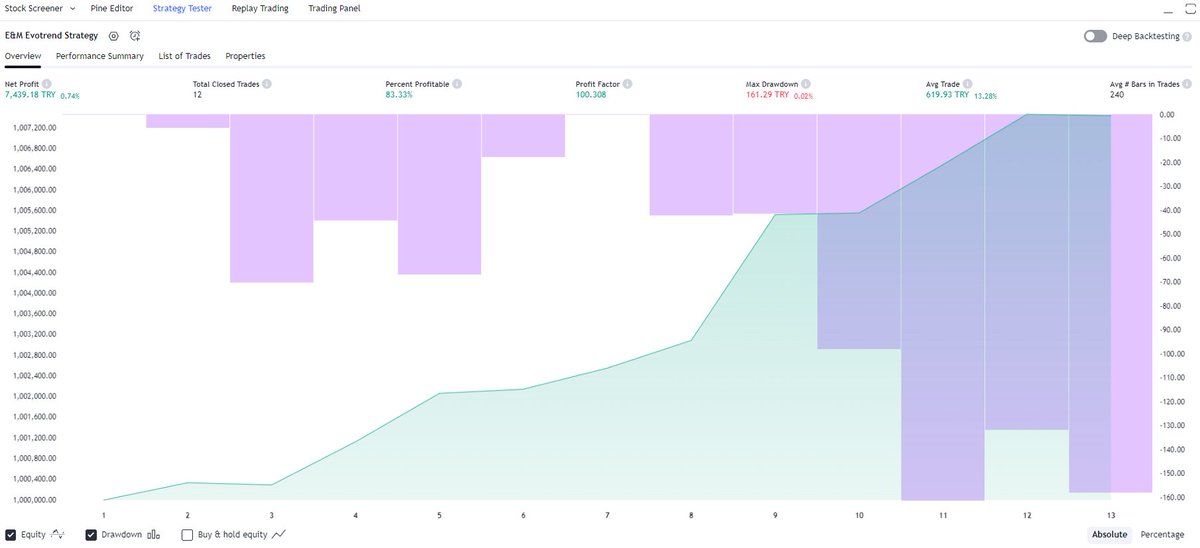The width and height of the screenshot is (1200, 548).
Task: Open the Pine Editor panel
Action: pyautogui.click(x=112, y=8)
